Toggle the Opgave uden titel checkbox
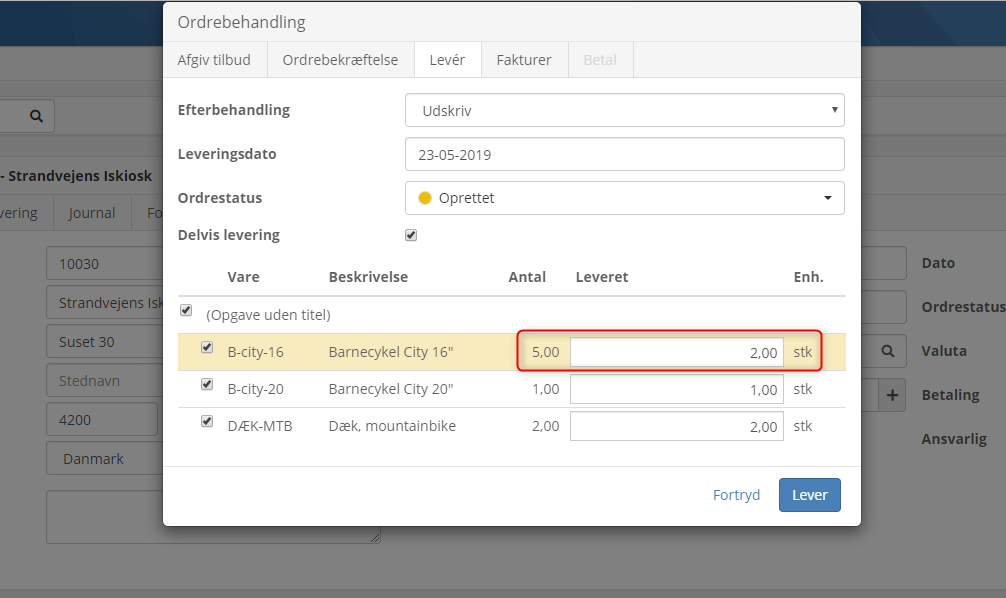Screen dimensions: 1006x598 pos(185,311)
